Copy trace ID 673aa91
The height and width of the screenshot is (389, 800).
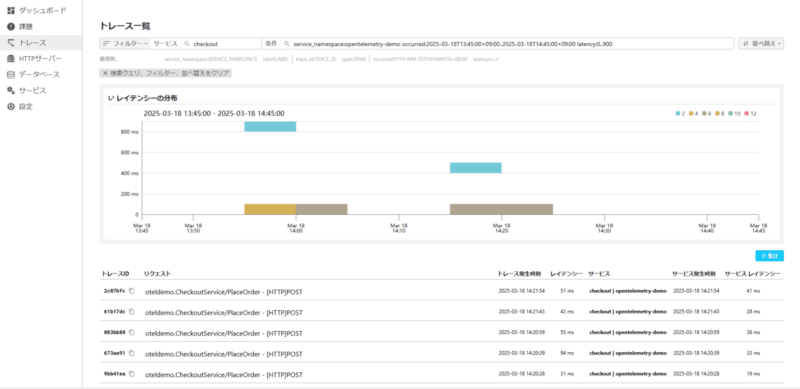pyautogui.click(x=132, y=353)
